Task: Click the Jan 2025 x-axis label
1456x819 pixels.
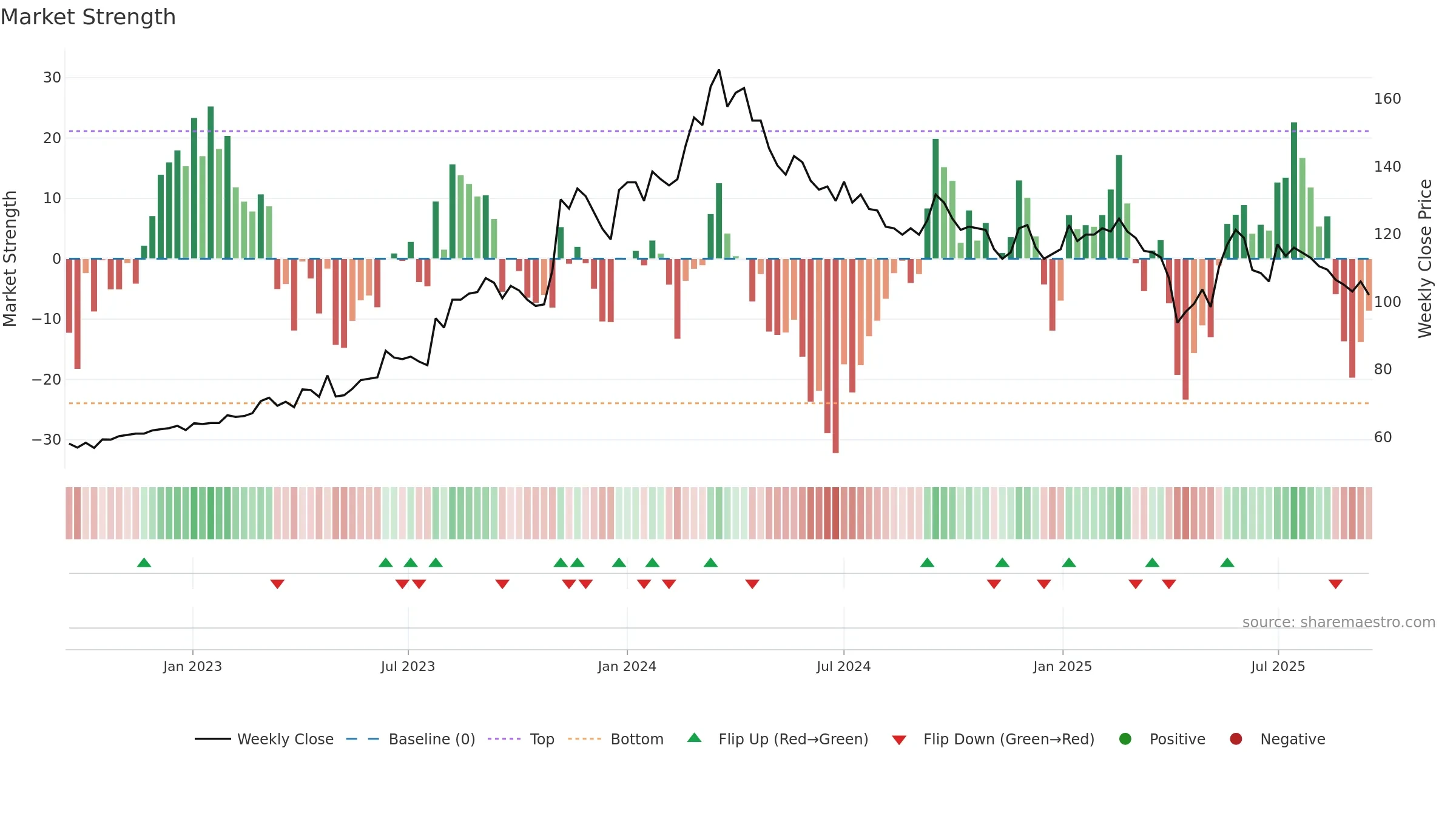Action: pyautogui.click(x=1062, y=666)
